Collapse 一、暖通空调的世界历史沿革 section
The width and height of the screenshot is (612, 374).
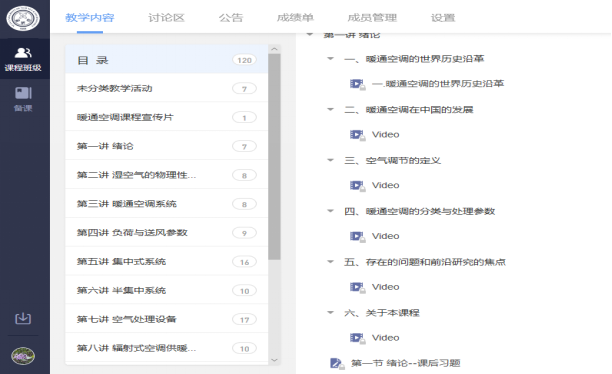click(330, 59)
